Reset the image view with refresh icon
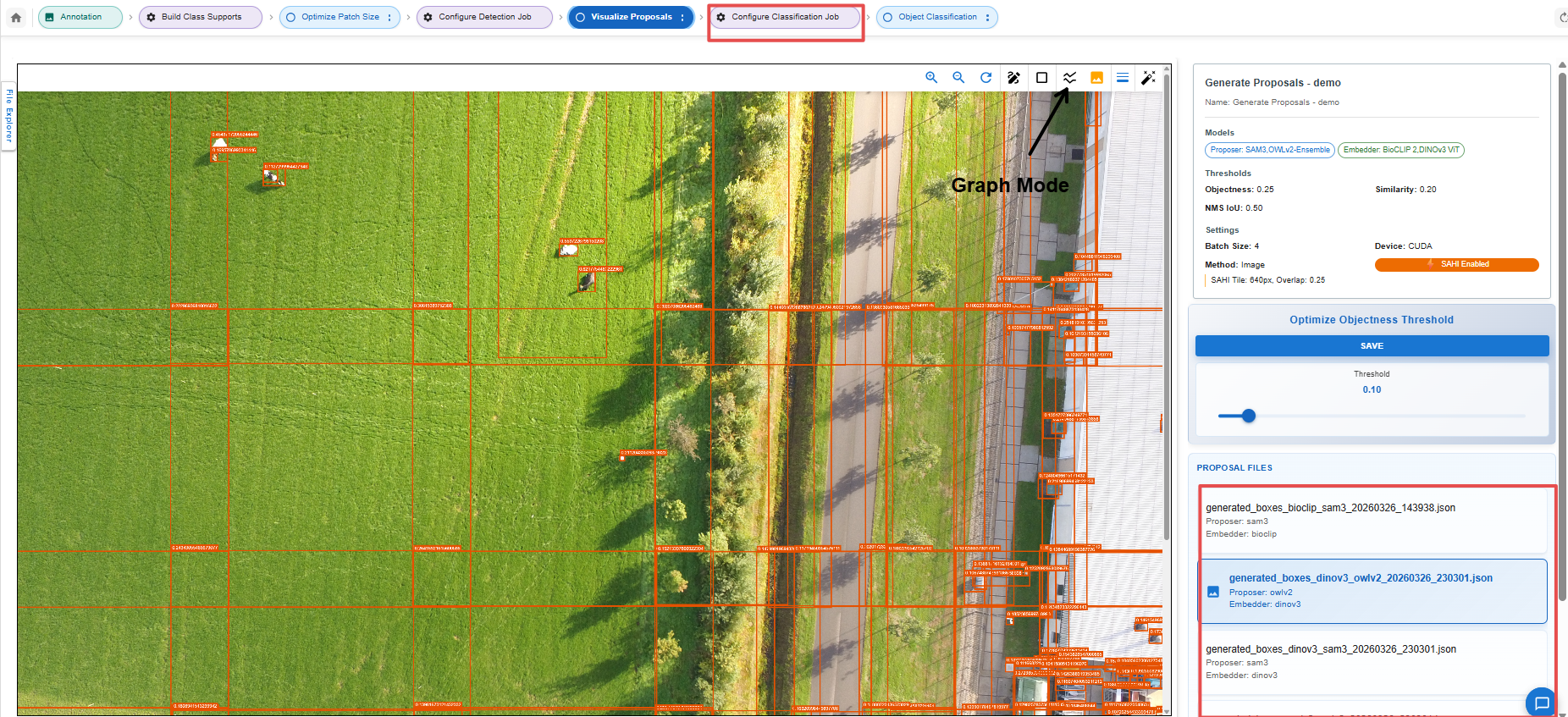The image size is (1568, 717). pyautogui.click(x=986, y=77)
